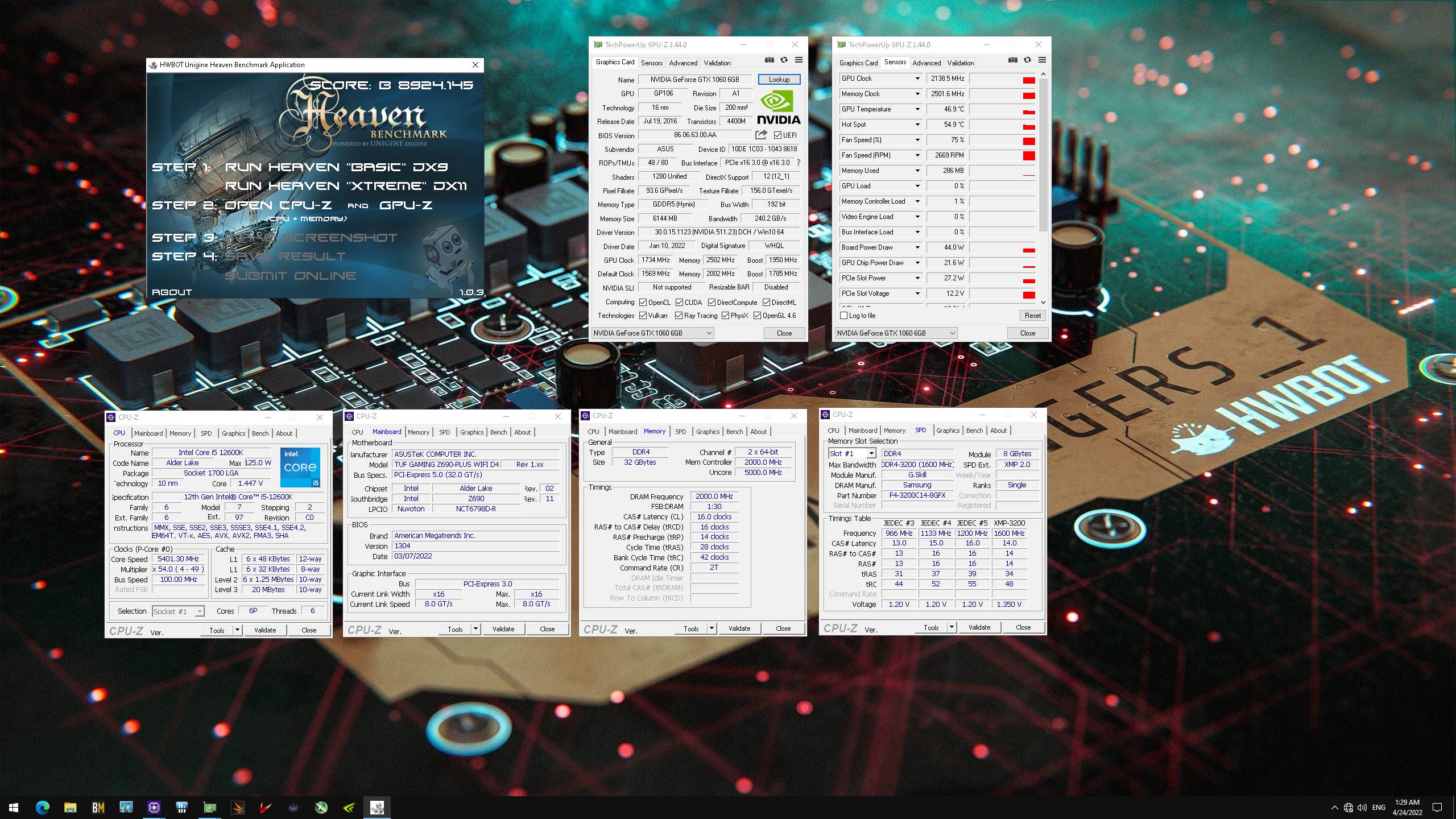1456x819 pixels.
Task: Click the BIOS export share icon in GPU-Z
Action: tap(761, 135)
